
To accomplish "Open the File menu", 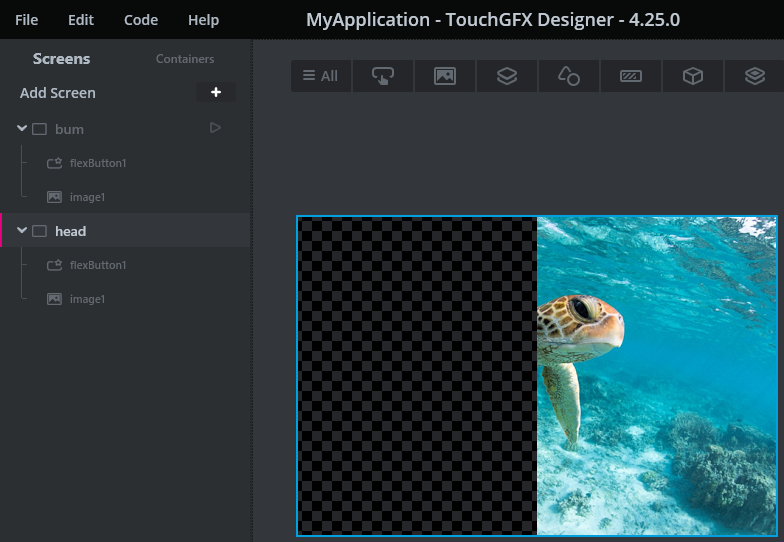I will [27, 20].
